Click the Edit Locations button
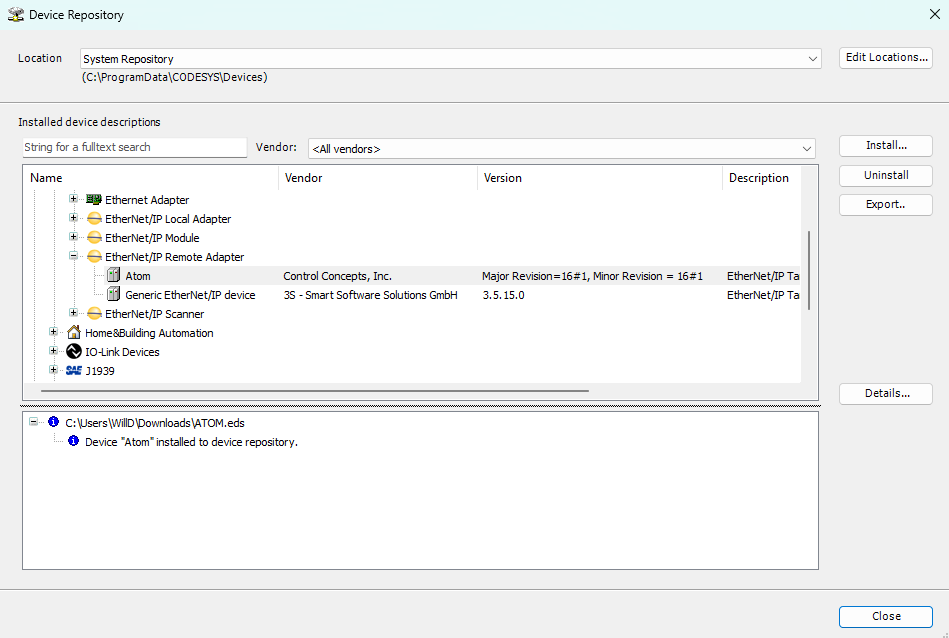Image resolution: width=949 pixels, height=638 pixels. pos(884,57)
